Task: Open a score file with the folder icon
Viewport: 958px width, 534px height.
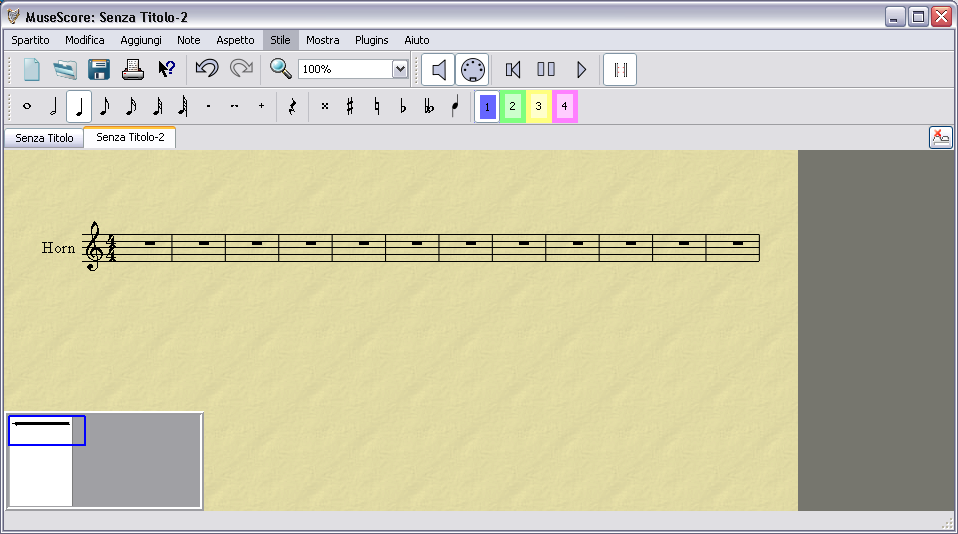Action: coord(65,70)
